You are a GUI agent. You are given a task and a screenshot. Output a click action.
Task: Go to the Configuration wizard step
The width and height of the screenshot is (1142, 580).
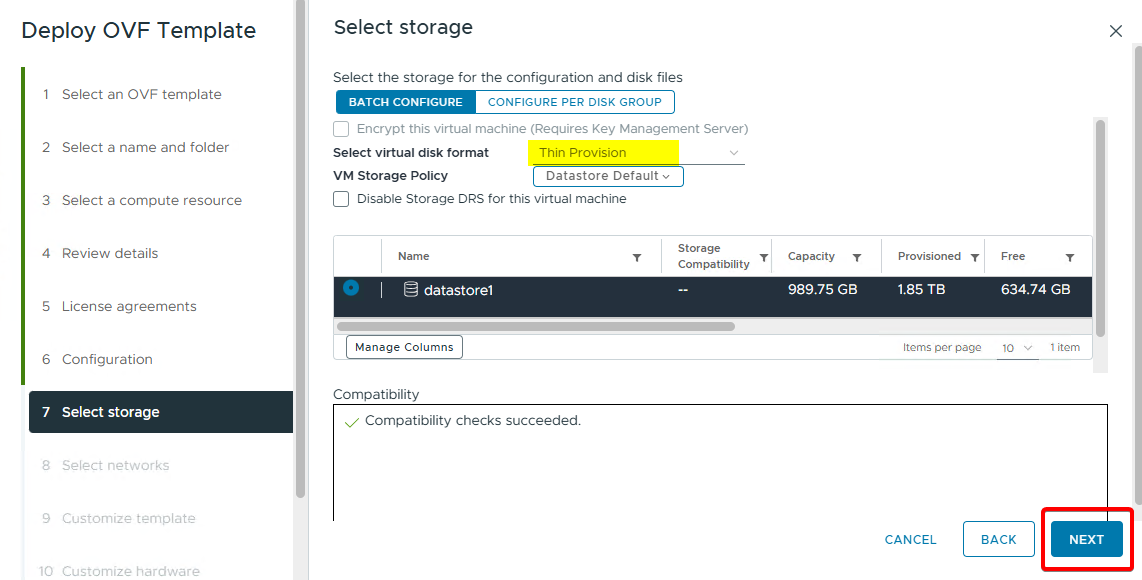tap(107, 359)
